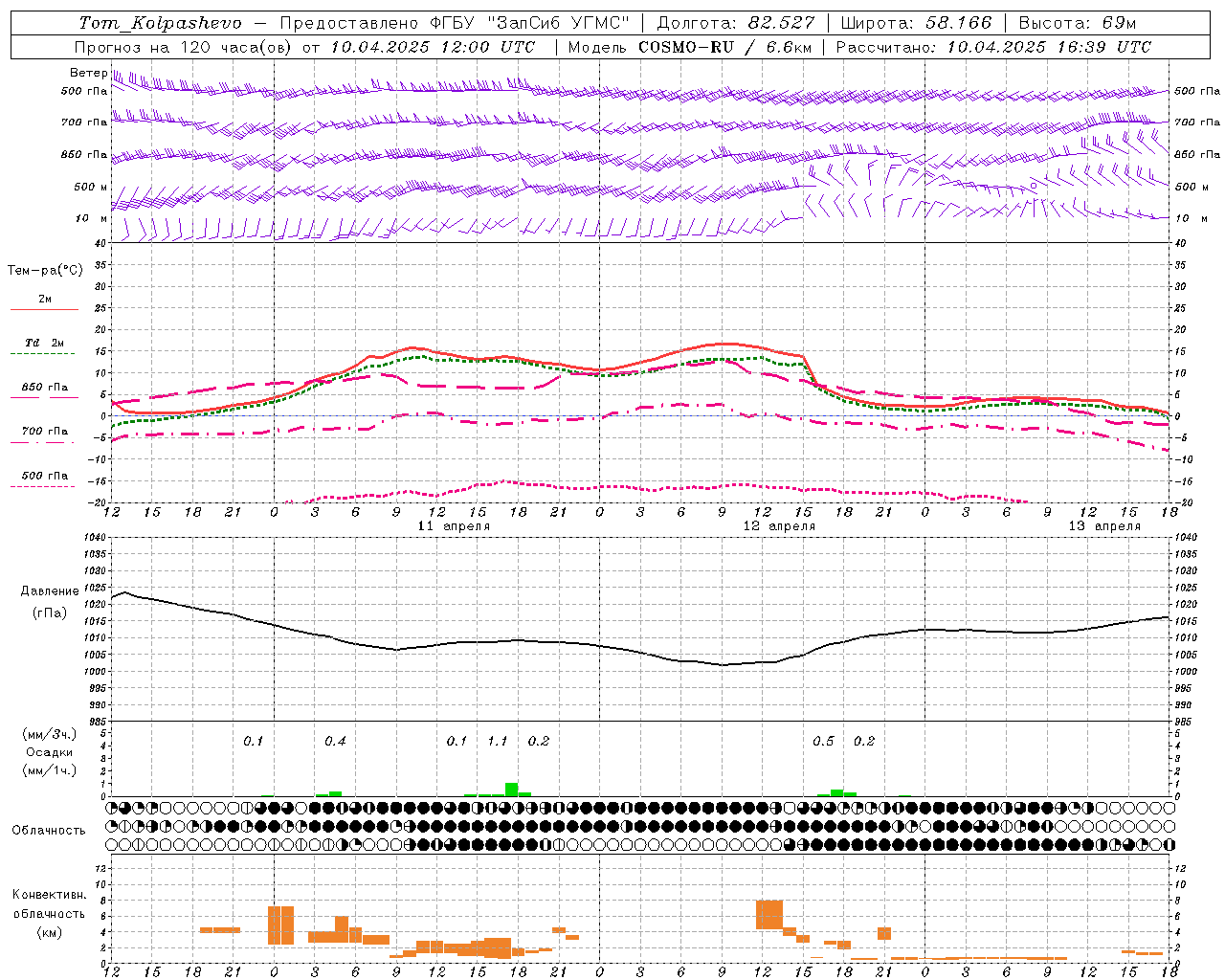1225x980 pixels.
Task: Click the tallest green precipitation bar
Action: click(511, 790)
